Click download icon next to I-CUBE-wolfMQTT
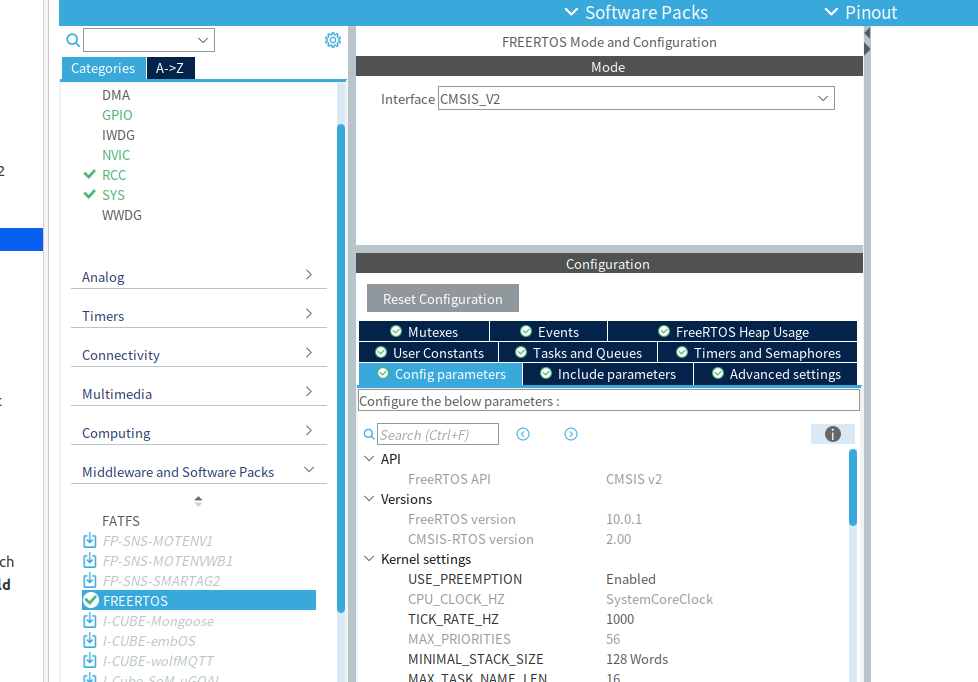The width and height of the screenshot is (978, 682). [x=90, y=661]
